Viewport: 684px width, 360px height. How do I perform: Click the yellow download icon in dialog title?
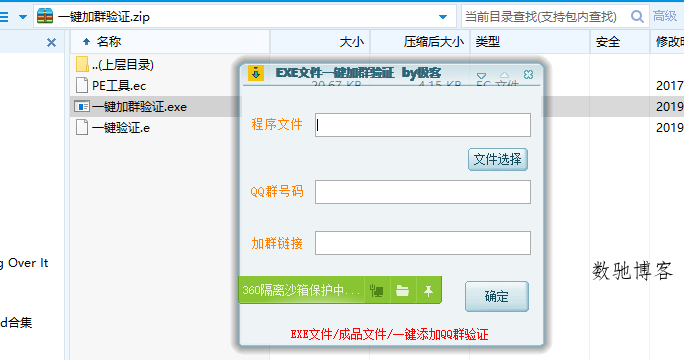[x=256, y=73]
